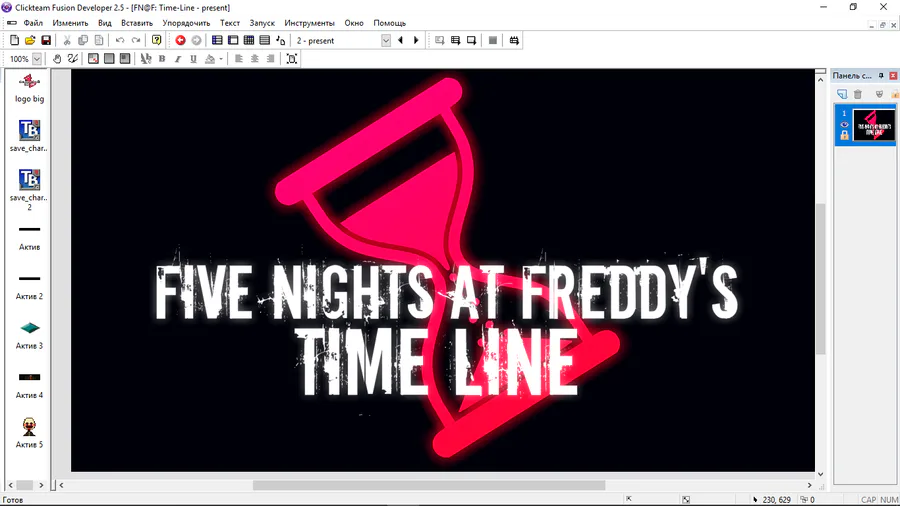Click the Build and Run icon
Screen dimensions: 900x506
514,40
